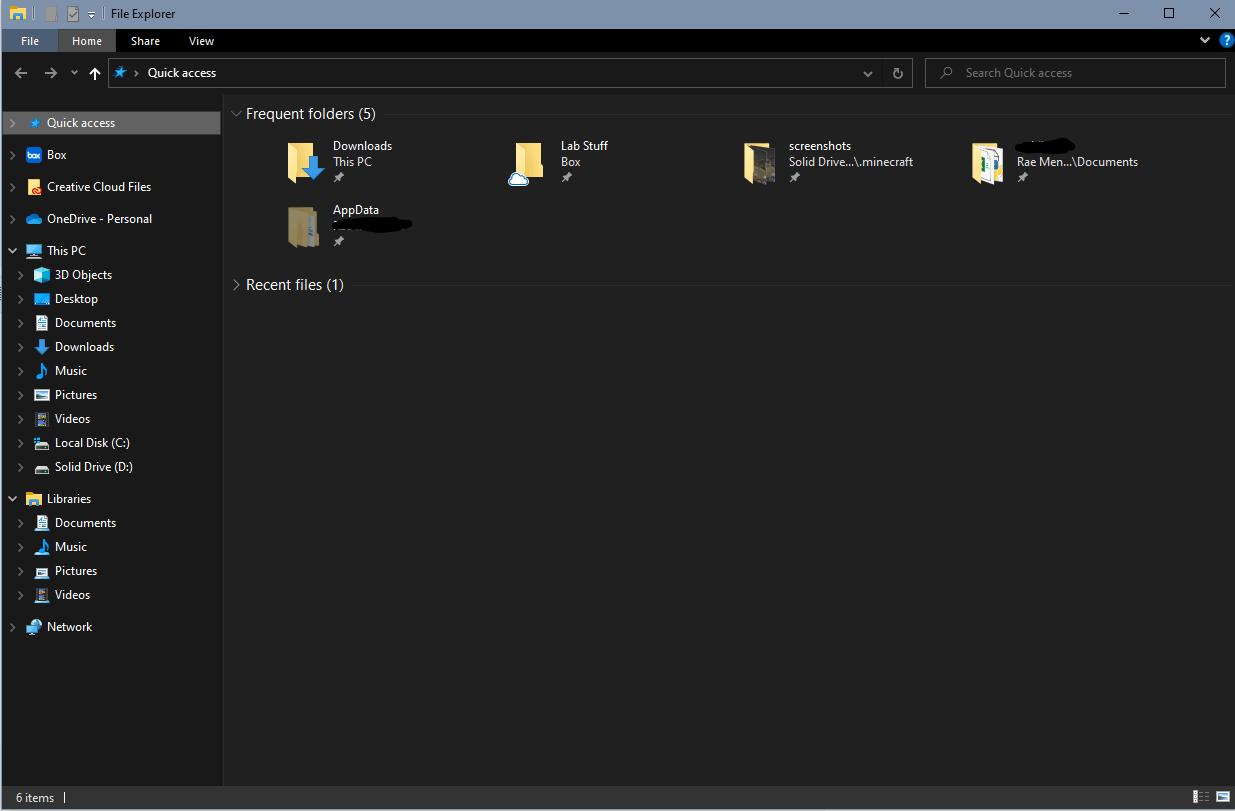Click the Pictures icon under Libraries
This screenshot has height=811, width=1235.
click(42, 571)
